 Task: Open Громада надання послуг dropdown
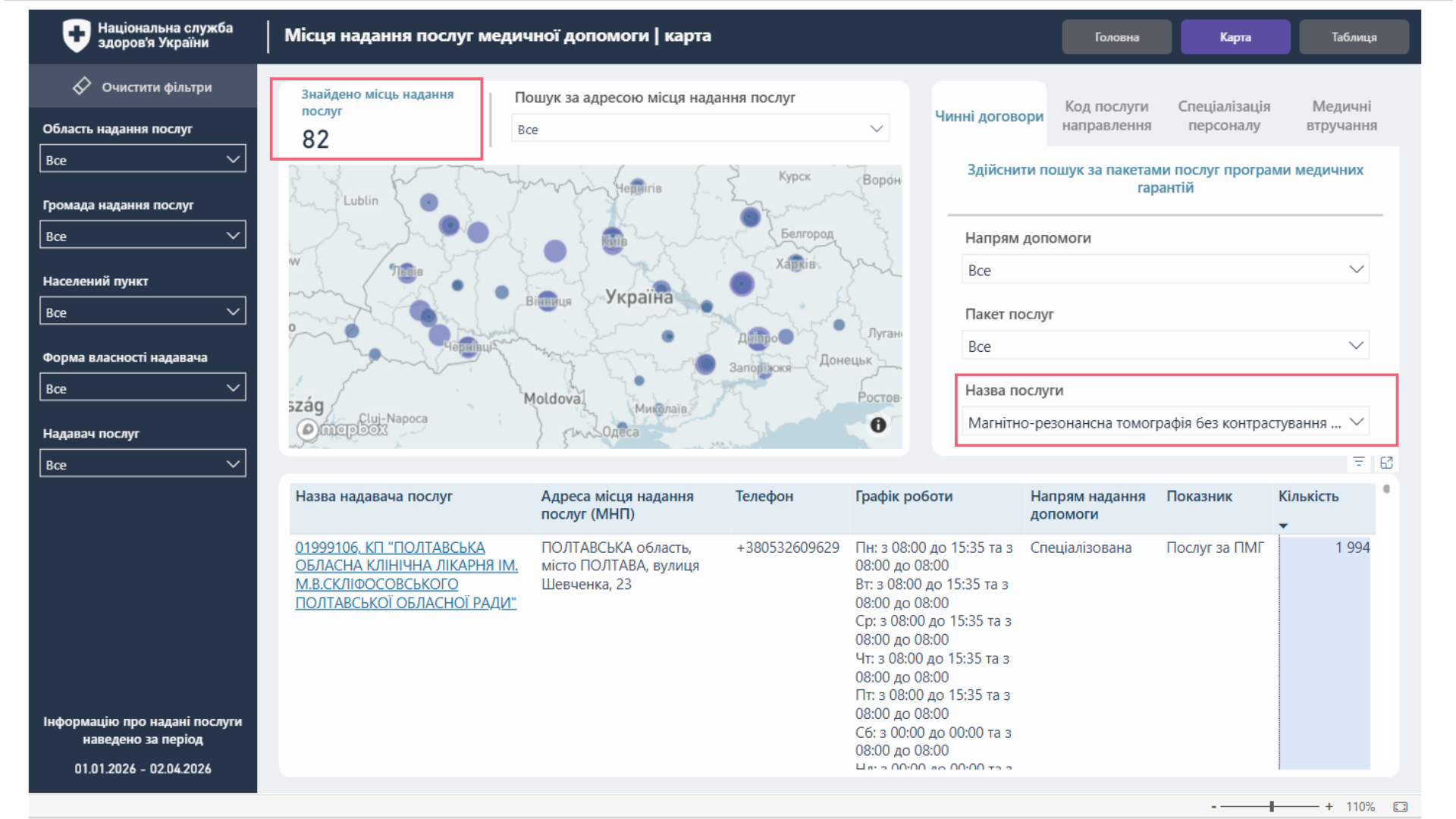point(143,235)
